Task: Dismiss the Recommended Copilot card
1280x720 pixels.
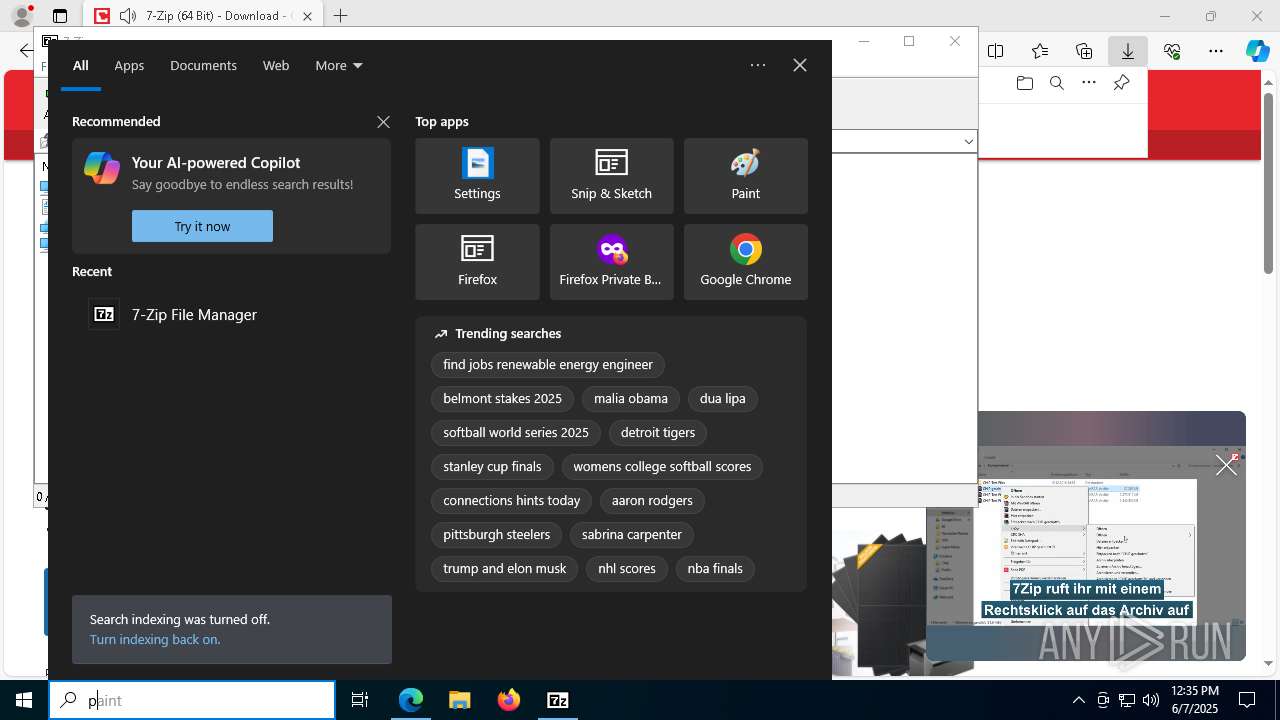Action: [x=383, y=122]
